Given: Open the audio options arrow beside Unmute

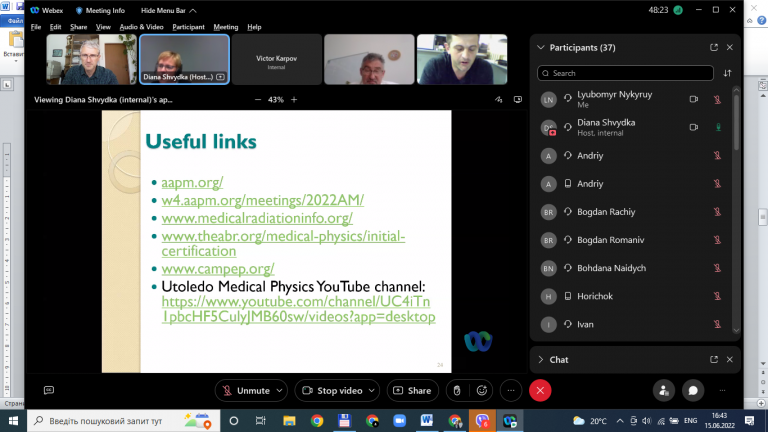Looking at the screenshot, I should point(280,390).
